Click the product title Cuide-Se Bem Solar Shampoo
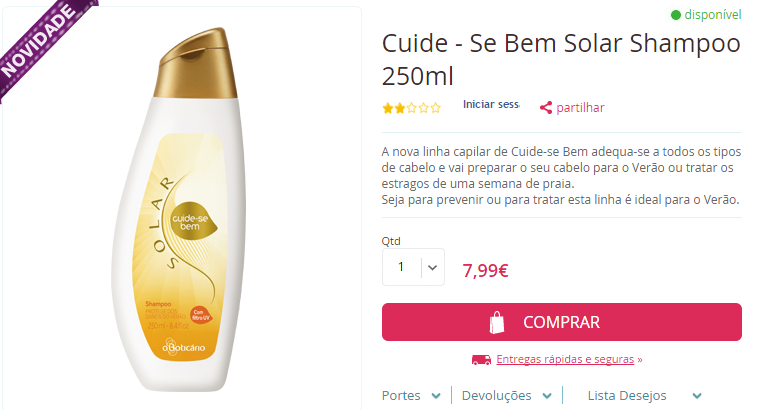This screenshot has height=410, width=764. click(561, 59)
